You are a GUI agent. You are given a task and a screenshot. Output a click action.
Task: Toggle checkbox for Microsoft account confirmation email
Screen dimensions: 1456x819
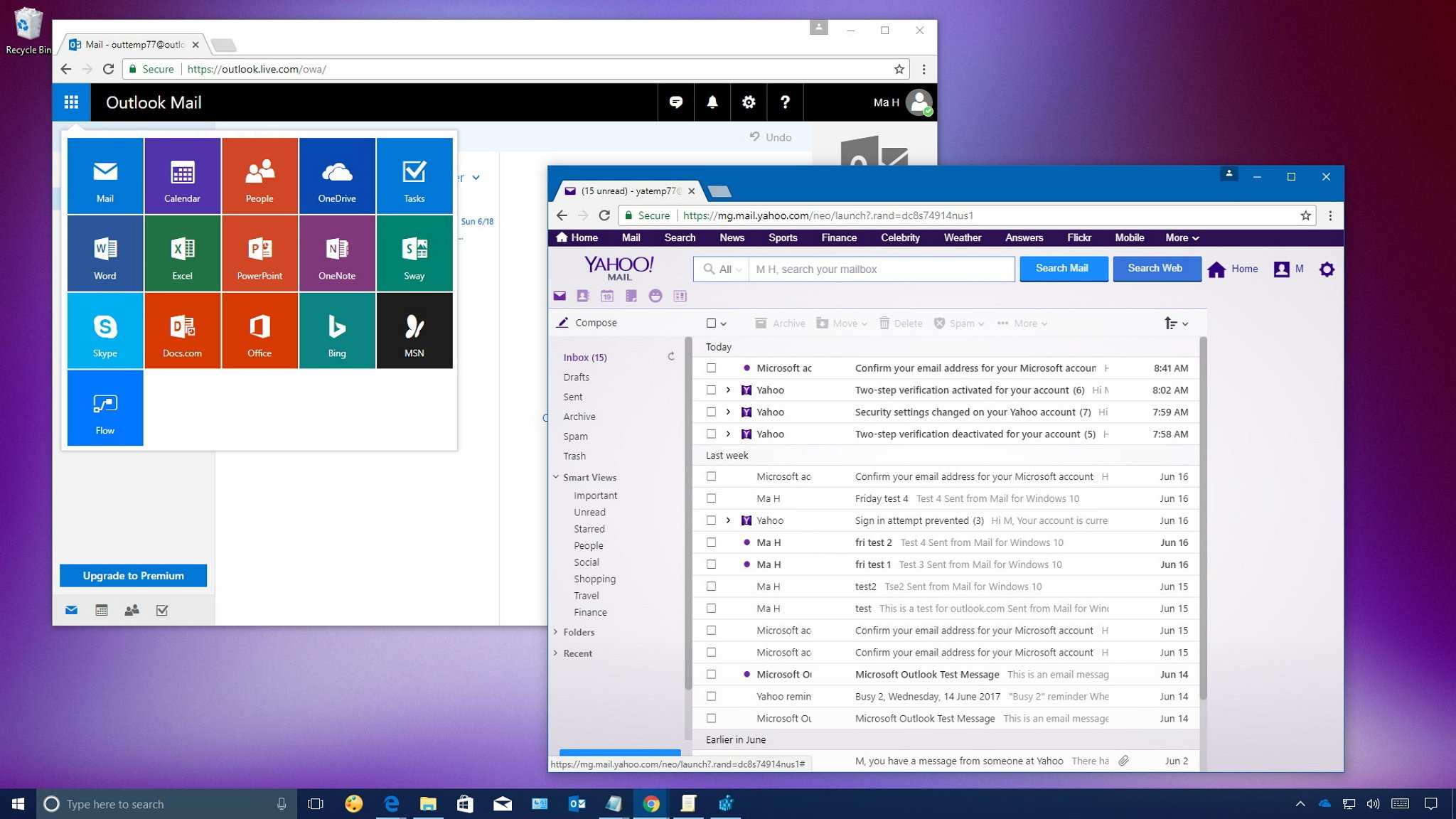pos(711,367)
